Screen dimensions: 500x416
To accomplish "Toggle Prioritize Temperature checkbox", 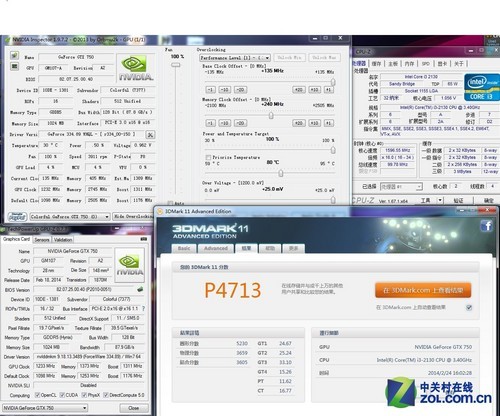I will (x=208, y=157).
